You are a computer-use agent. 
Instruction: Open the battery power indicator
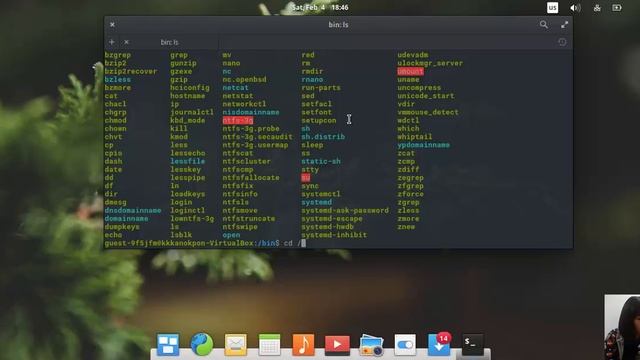[x=617, y=8]
